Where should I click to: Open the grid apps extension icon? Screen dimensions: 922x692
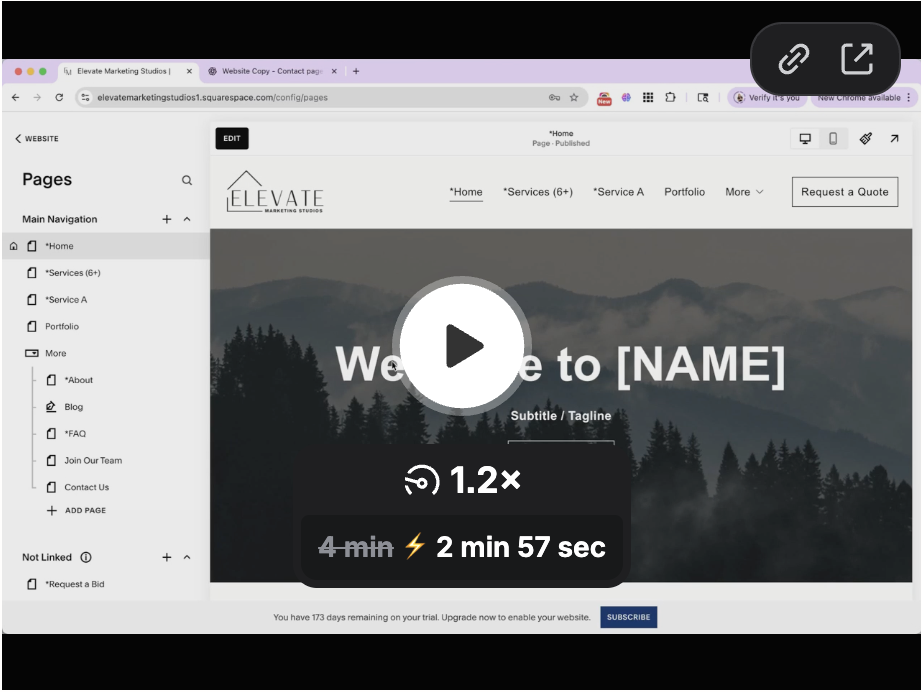[648, 98]
